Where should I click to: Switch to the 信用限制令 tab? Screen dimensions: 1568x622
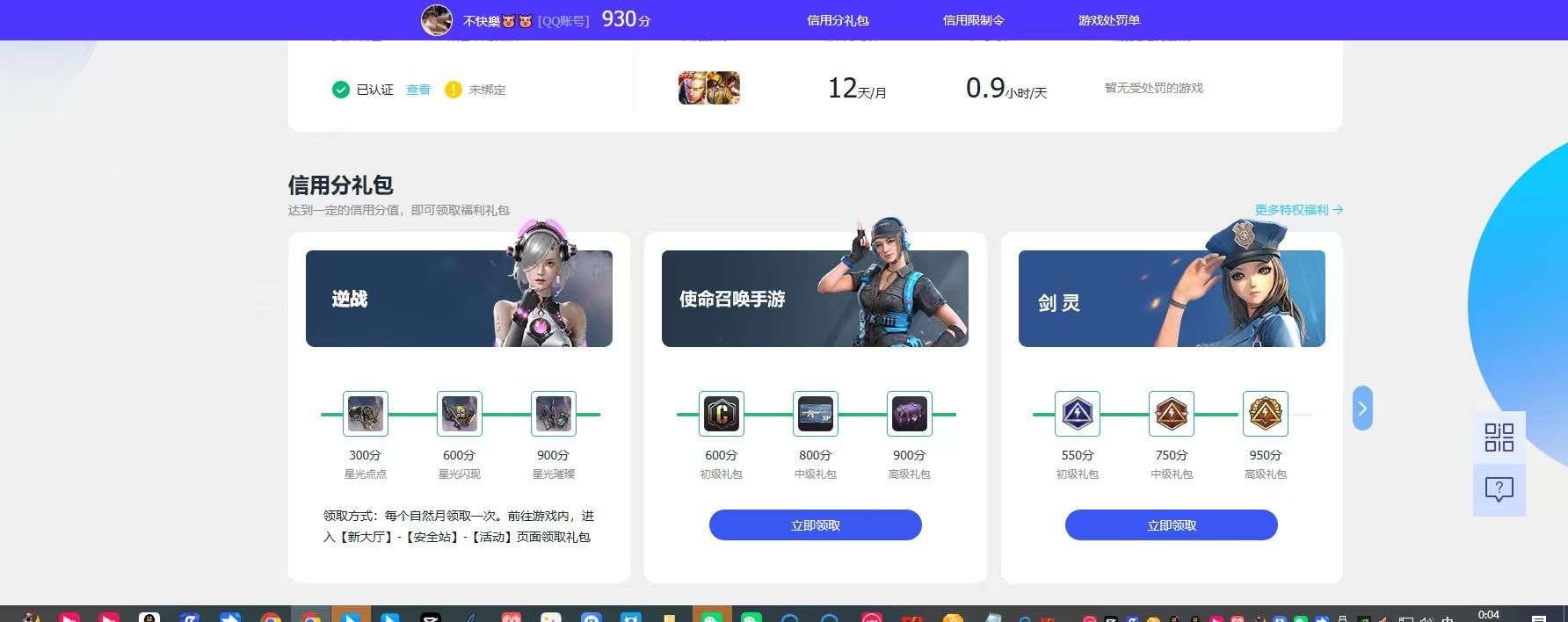pyautogui.click(x=973, y=20)
